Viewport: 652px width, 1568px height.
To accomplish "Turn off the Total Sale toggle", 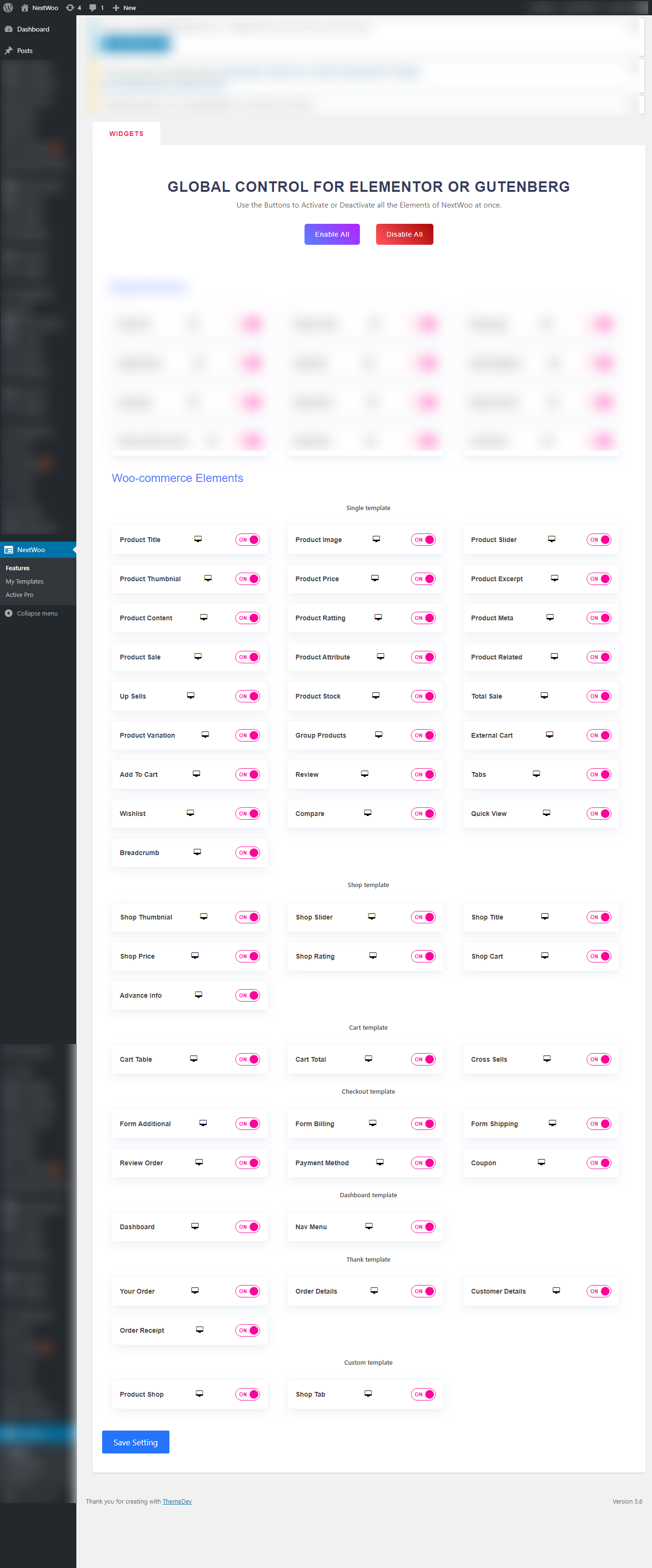I will click(x=599, y=696).
